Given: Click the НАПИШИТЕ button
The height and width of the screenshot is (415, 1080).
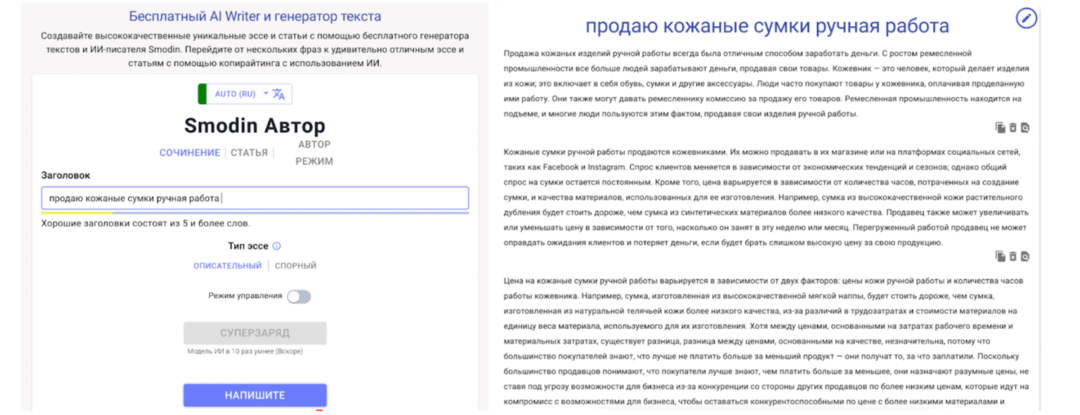Looking at the screenshot, I should coord(255,395).
